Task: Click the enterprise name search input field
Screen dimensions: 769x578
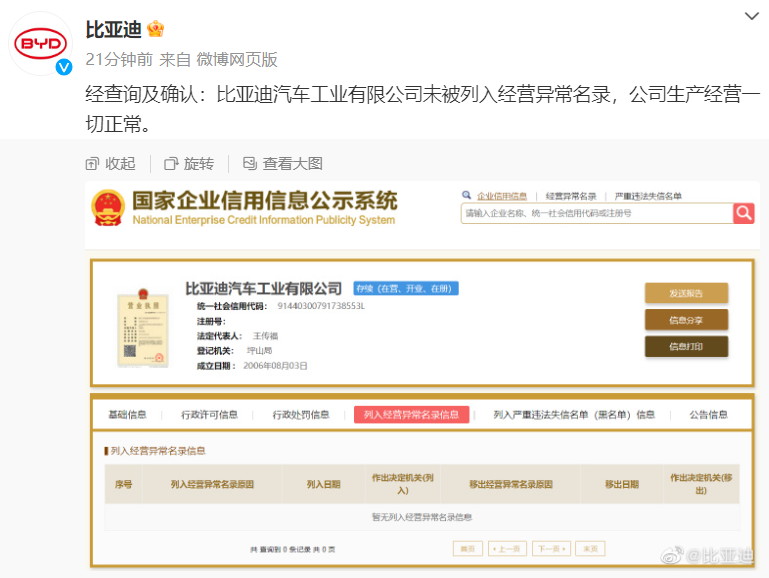Action: [x=596, y=213]
